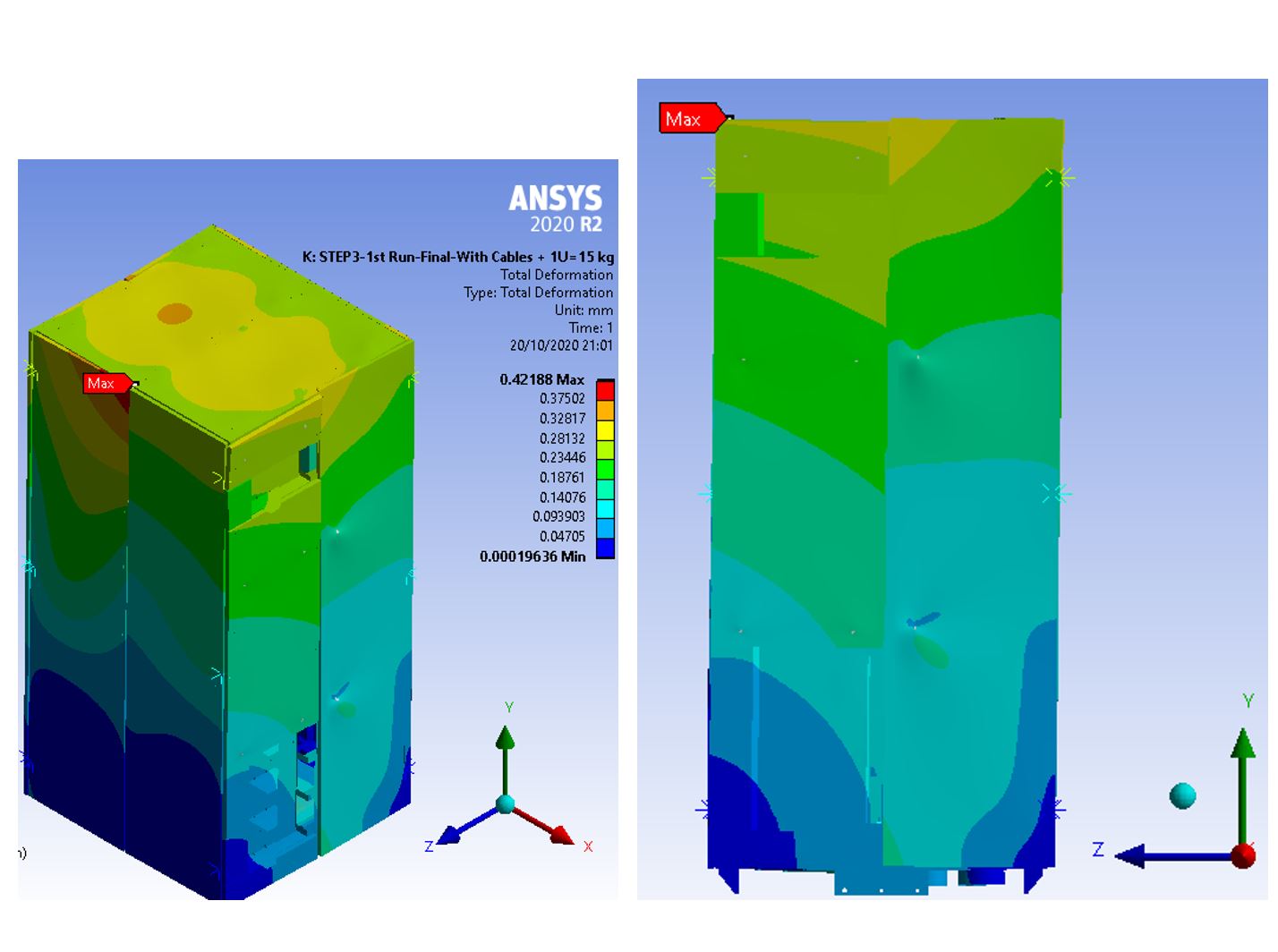Click the legend value 0.37502
The image size is (1278, 952).
562,399
